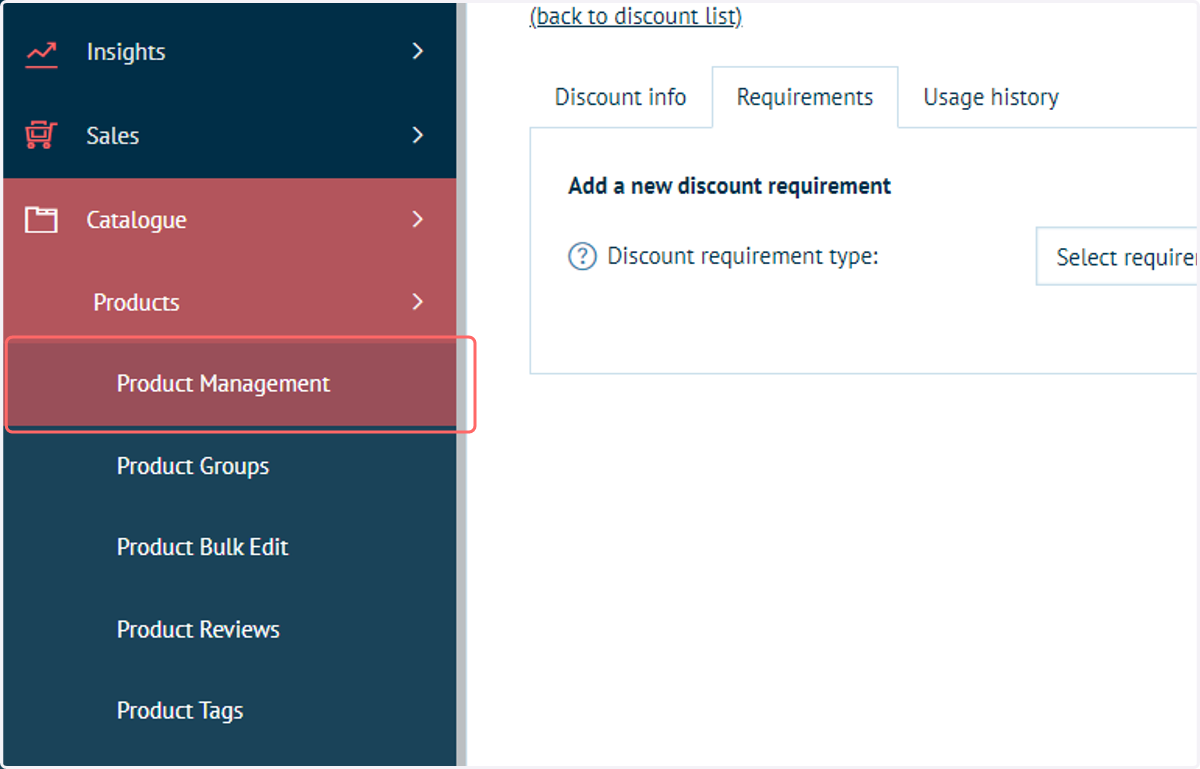Screen dimensions: 1200x769
Task: Open Product Groups page
Action: pyautogui.click(x=229, y=466)
